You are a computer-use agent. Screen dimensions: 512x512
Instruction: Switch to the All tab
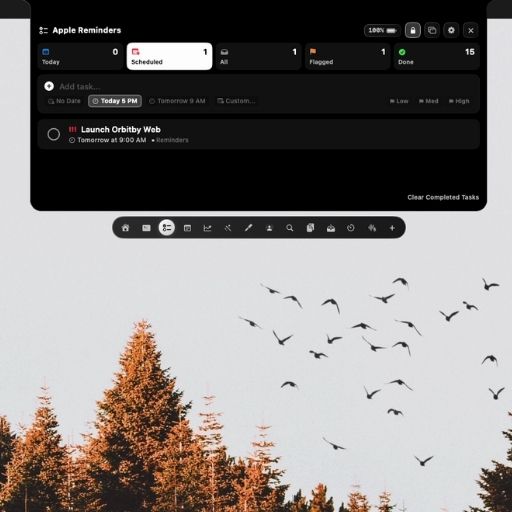point(258,56)
